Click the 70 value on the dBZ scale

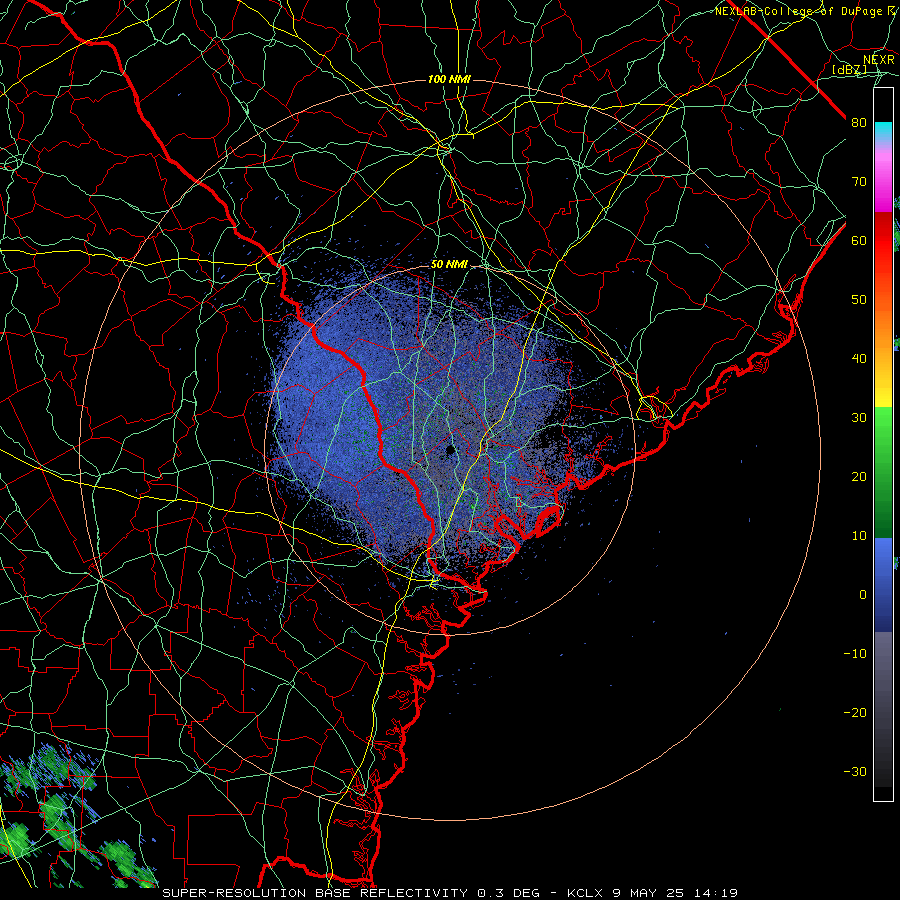[x=859, y=182]
